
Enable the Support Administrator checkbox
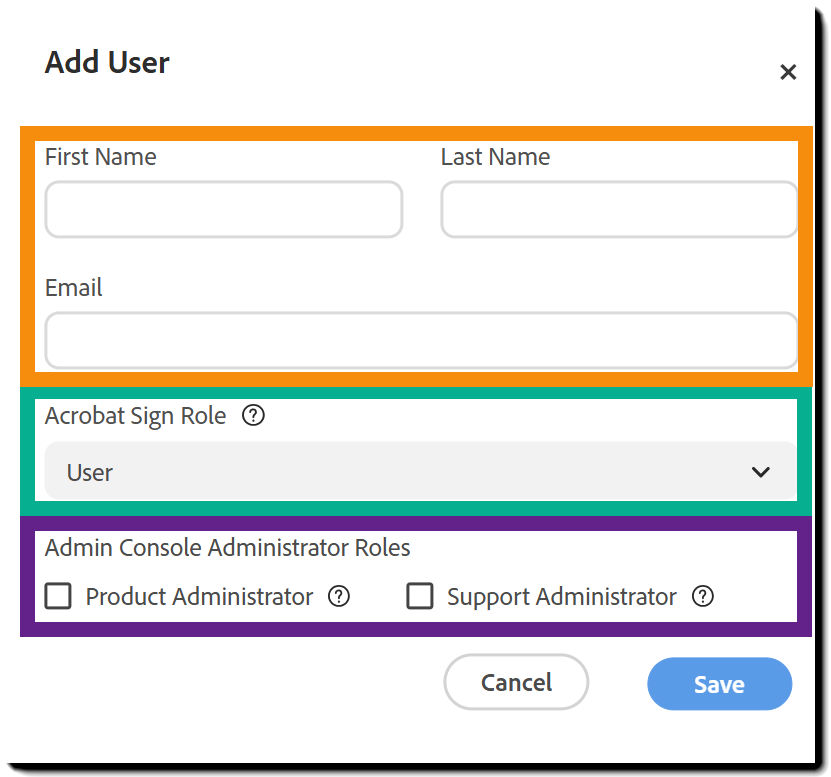[x=420, y=596]
